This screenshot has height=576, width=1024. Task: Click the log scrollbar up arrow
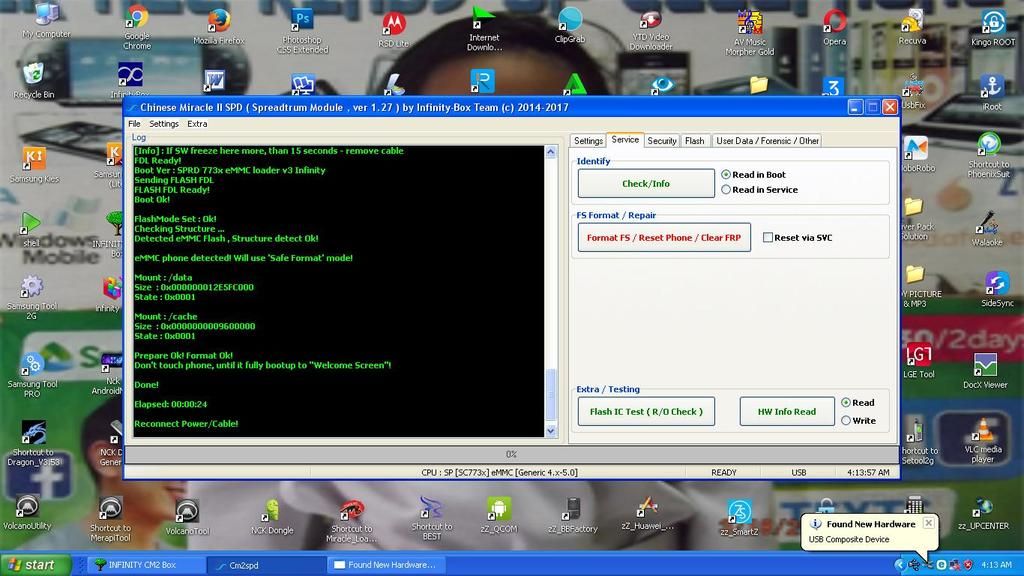551,152
